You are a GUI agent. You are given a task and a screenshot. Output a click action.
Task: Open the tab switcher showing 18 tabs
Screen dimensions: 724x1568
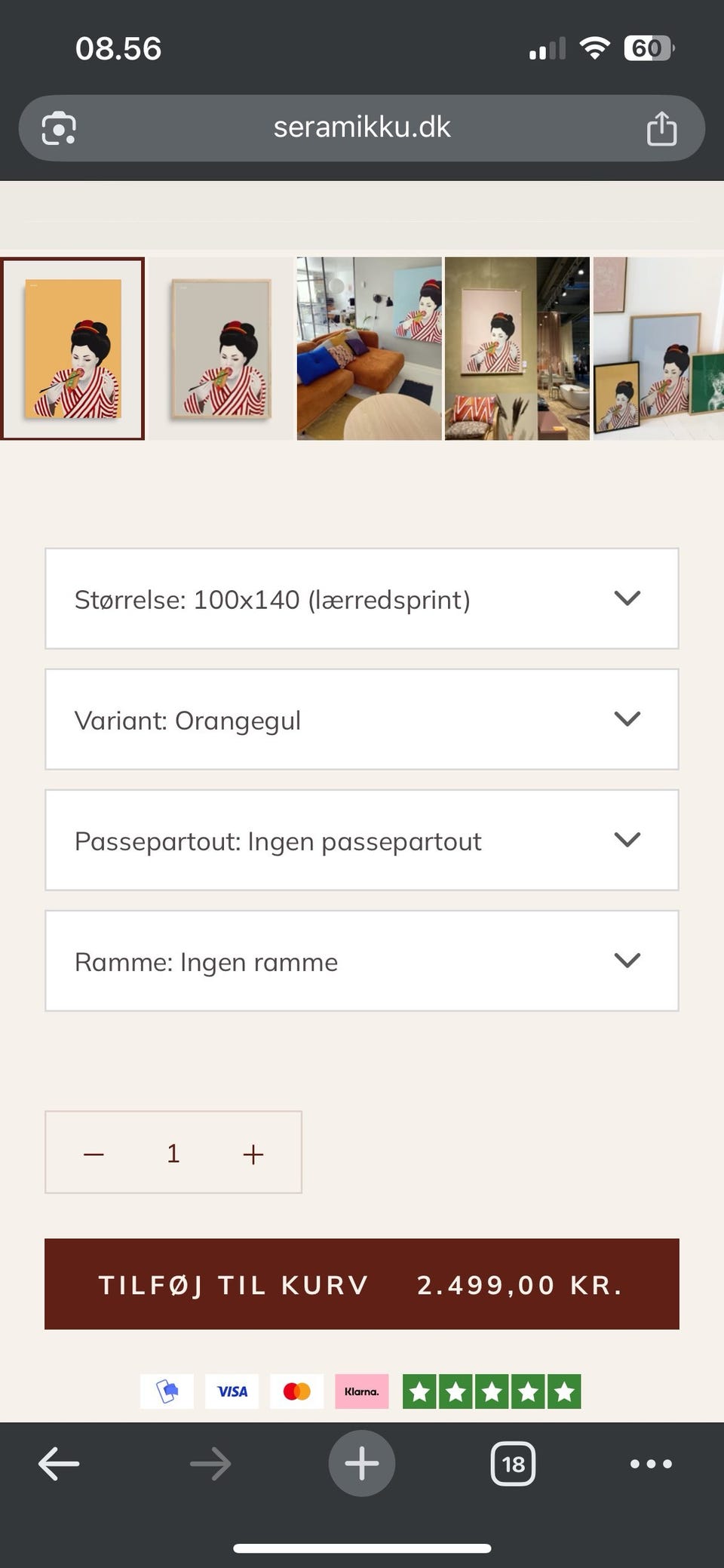pyautogui.click(x=513, y=1464)
